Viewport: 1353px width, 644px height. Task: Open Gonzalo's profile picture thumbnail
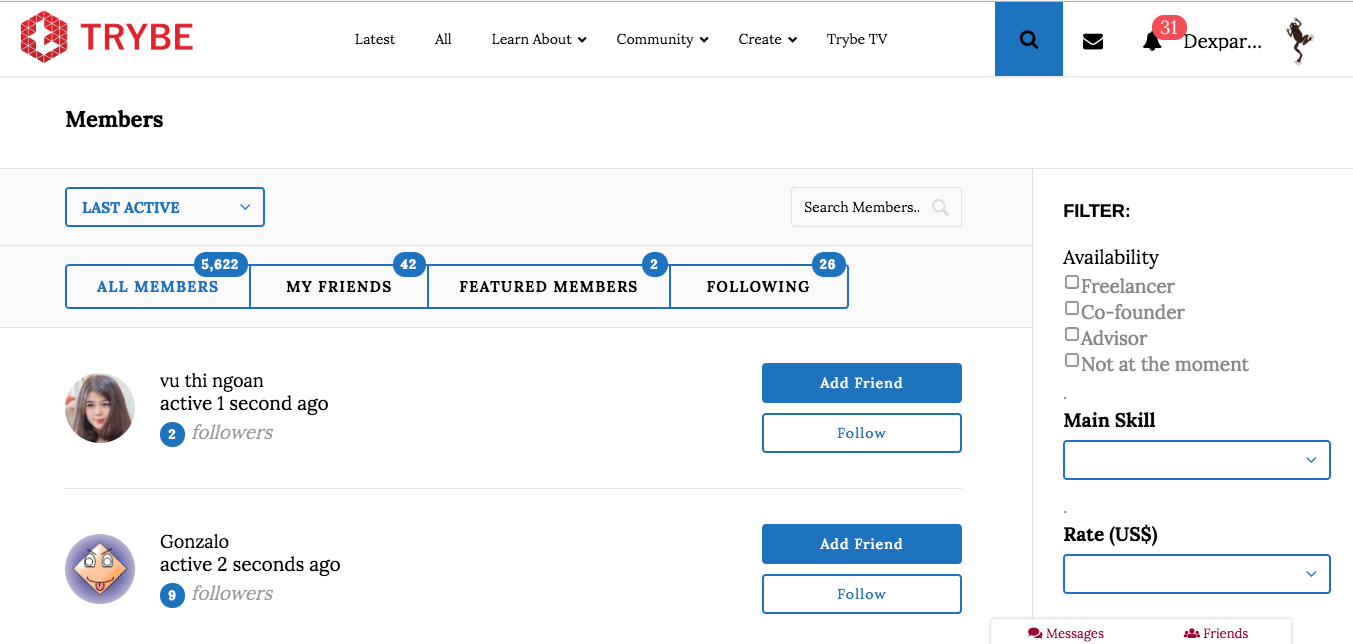(x=100, y=569)
